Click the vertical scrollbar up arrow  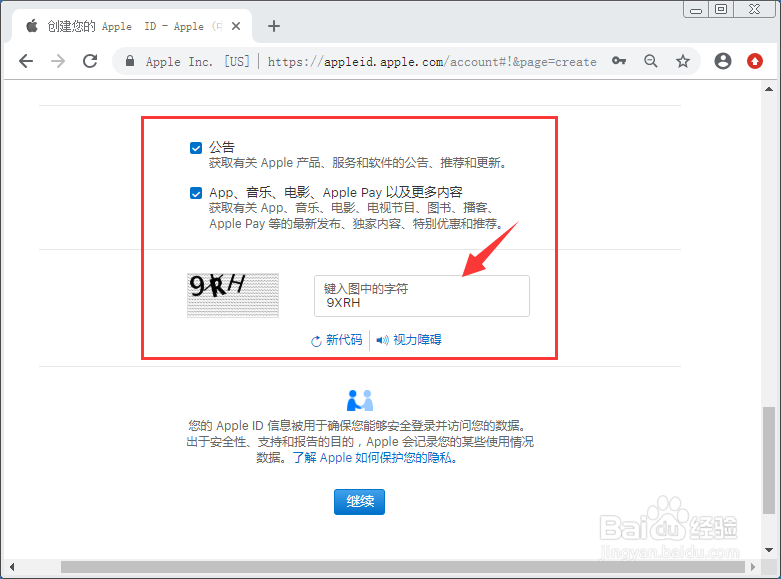tap(769, 89)
